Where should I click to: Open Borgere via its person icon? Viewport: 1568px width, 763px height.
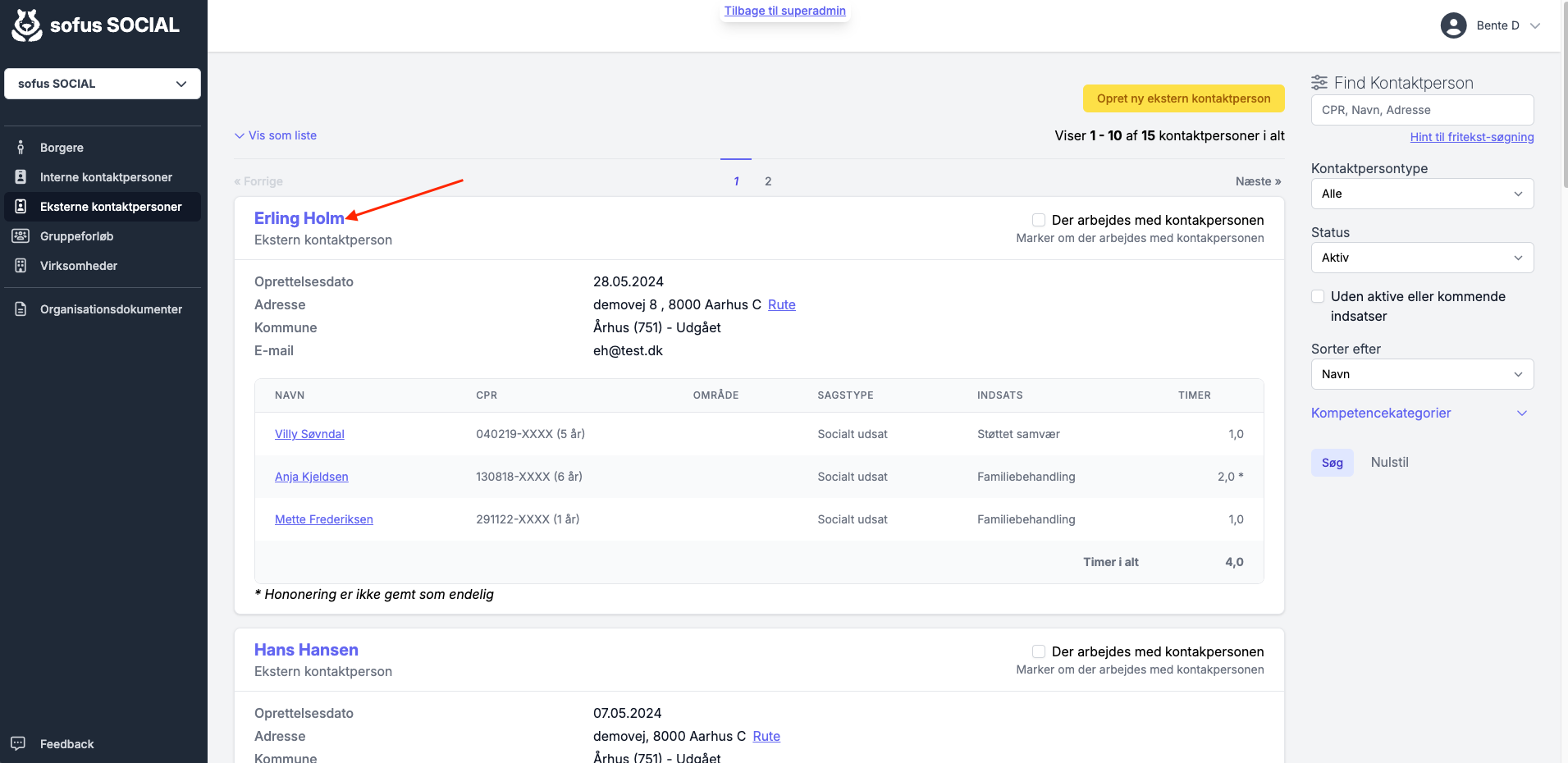(x=21, y=148)
